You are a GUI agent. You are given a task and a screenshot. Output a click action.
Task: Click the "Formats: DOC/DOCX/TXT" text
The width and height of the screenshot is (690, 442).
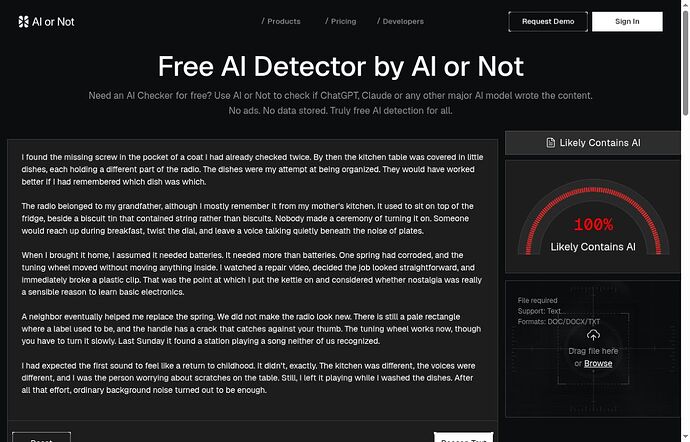[x=558, y=322]
